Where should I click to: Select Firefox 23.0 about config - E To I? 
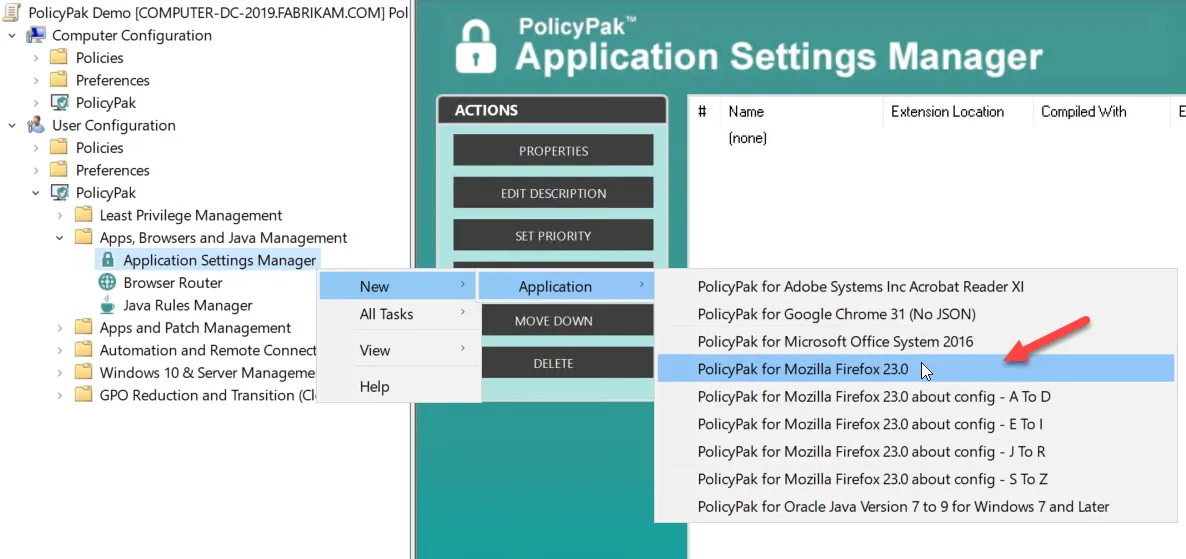pyautogui.click(x=915, y=424)
